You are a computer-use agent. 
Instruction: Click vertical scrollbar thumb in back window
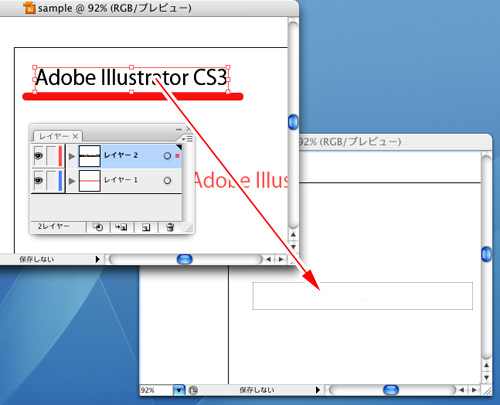point(486,254)
